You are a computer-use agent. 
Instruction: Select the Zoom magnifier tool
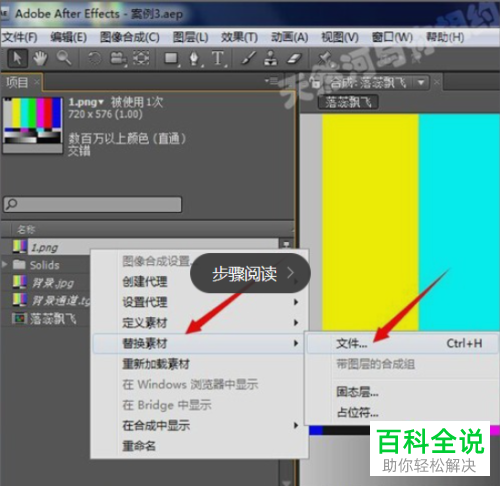63,58
